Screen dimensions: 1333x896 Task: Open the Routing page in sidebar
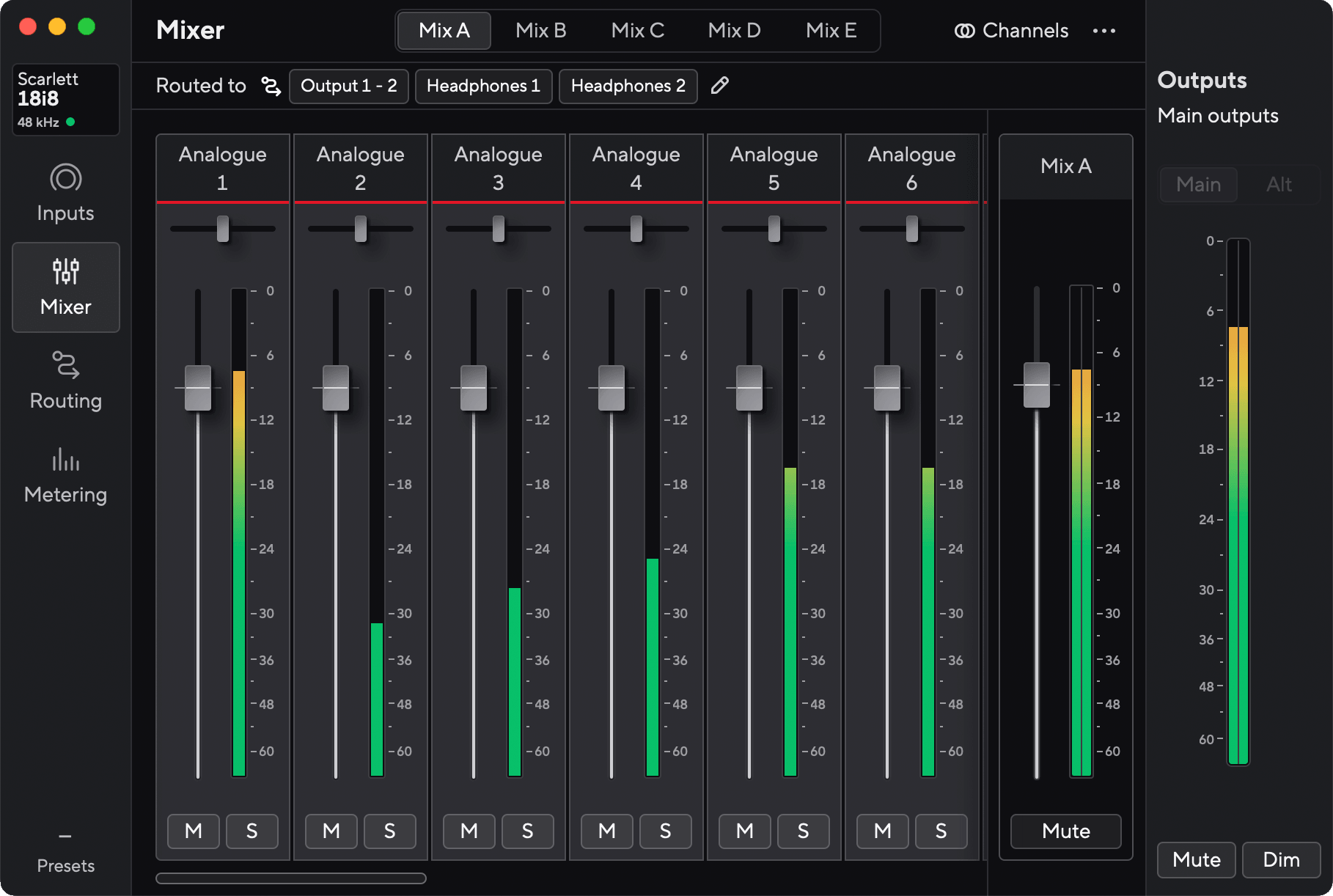[66, 381]
